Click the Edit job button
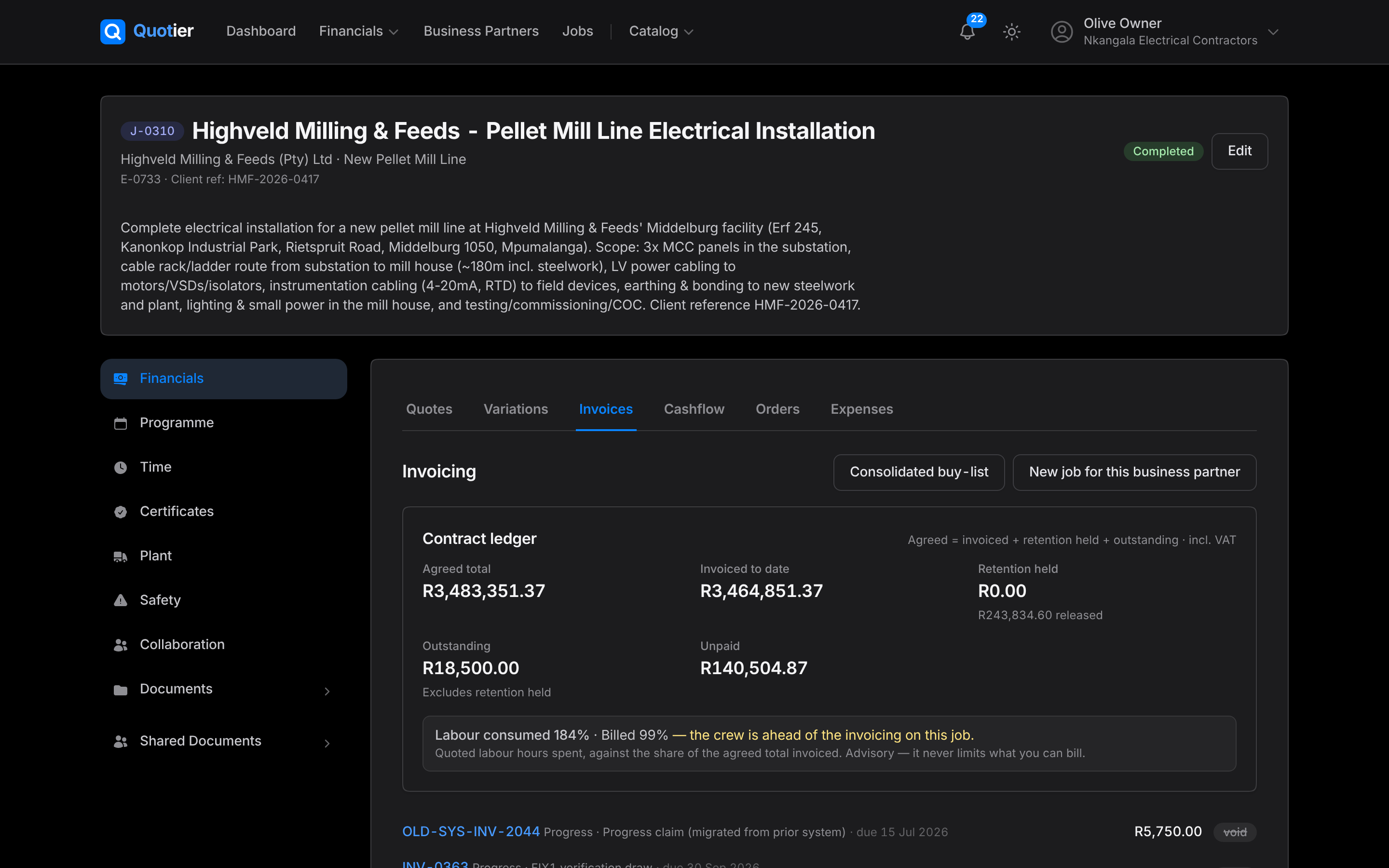1389x868 pixels. coord(1239,151)
